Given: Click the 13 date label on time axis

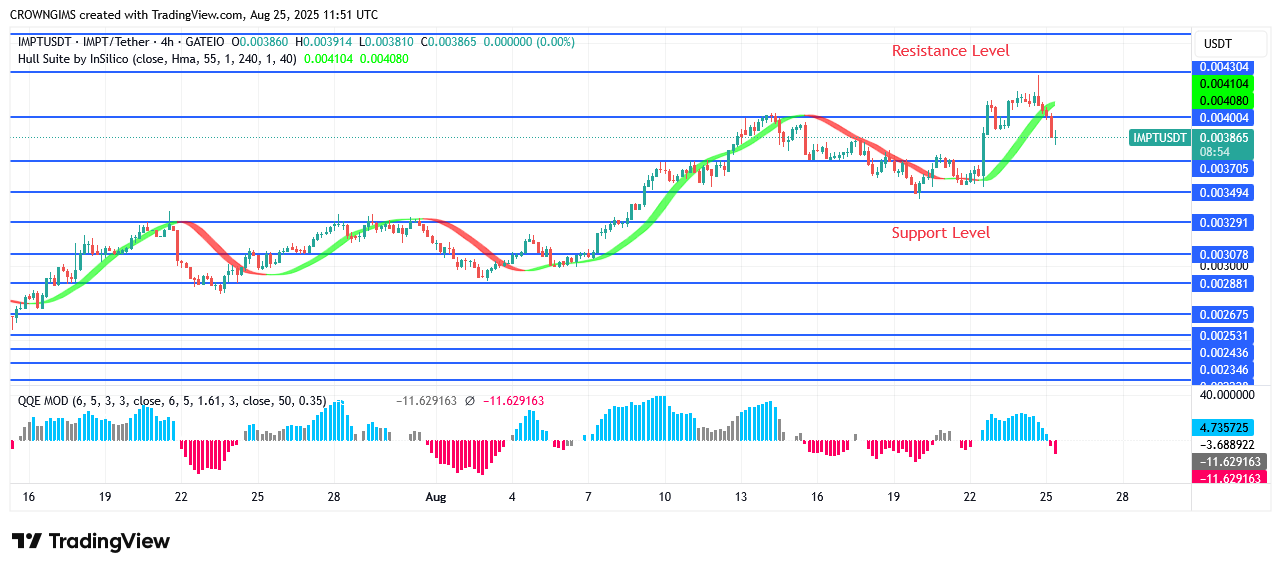Looking at the screenshot, I should 741,497.
